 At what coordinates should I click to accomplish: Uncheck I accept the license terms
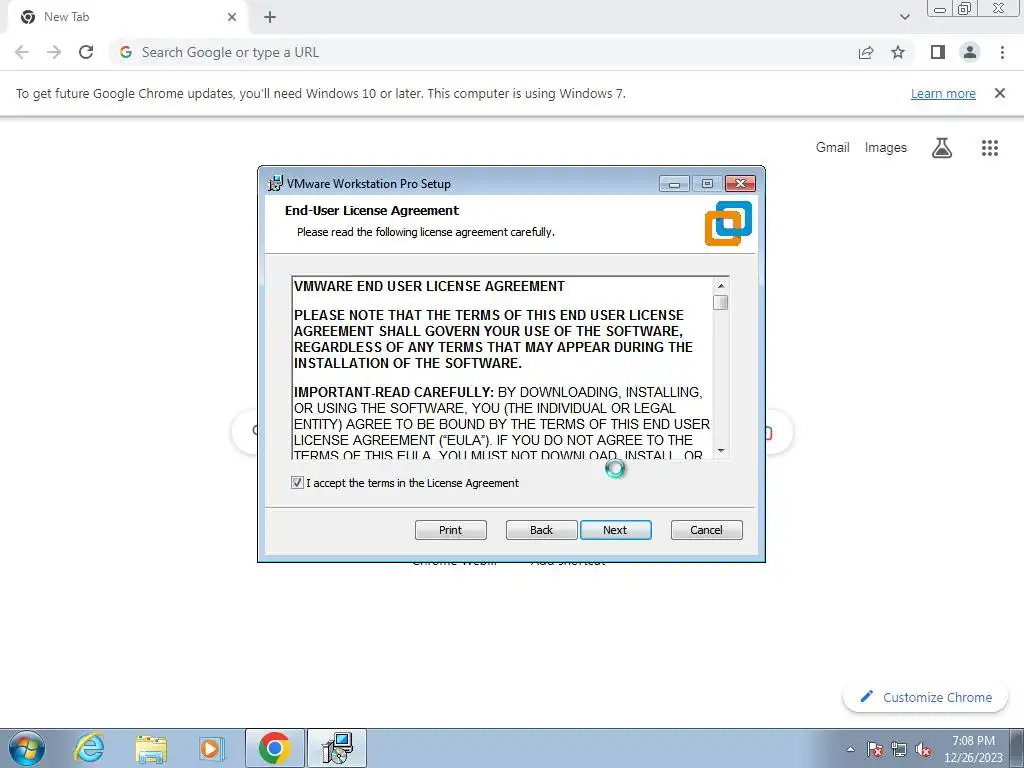tap(297, 483)
